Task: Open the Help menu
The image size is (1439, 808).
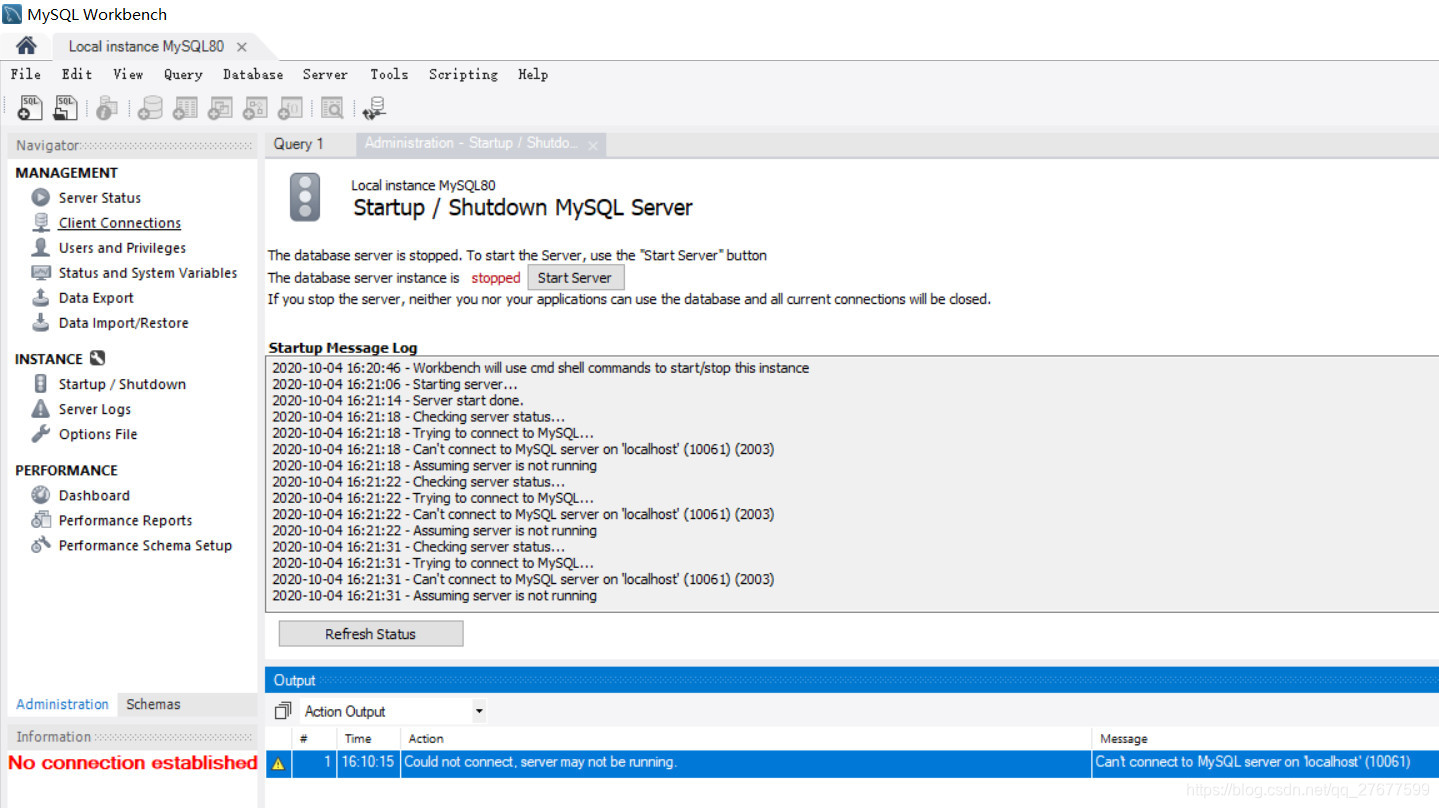Action: click(533, 74)
